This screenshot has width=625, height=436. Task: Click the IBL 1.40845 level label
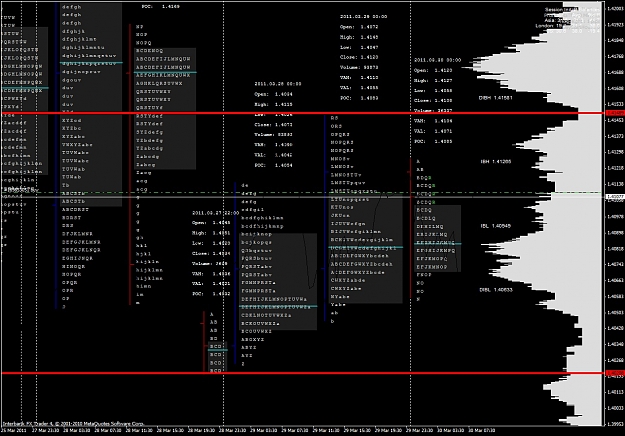495,226
